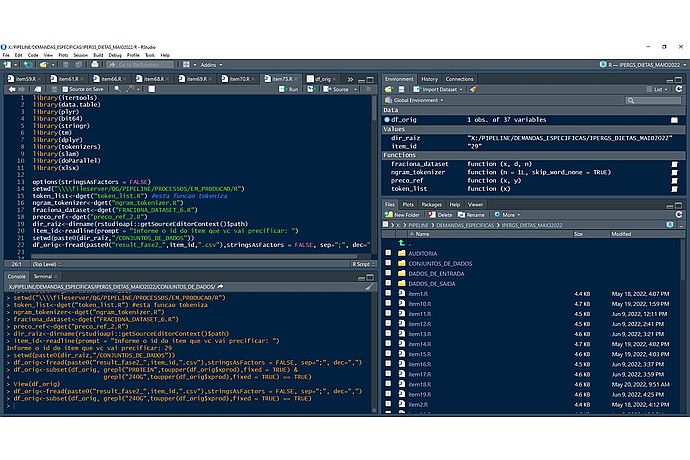Open fraciona_dataset function source icon
This screenshot has height=460, width=690.
(674, 164)
